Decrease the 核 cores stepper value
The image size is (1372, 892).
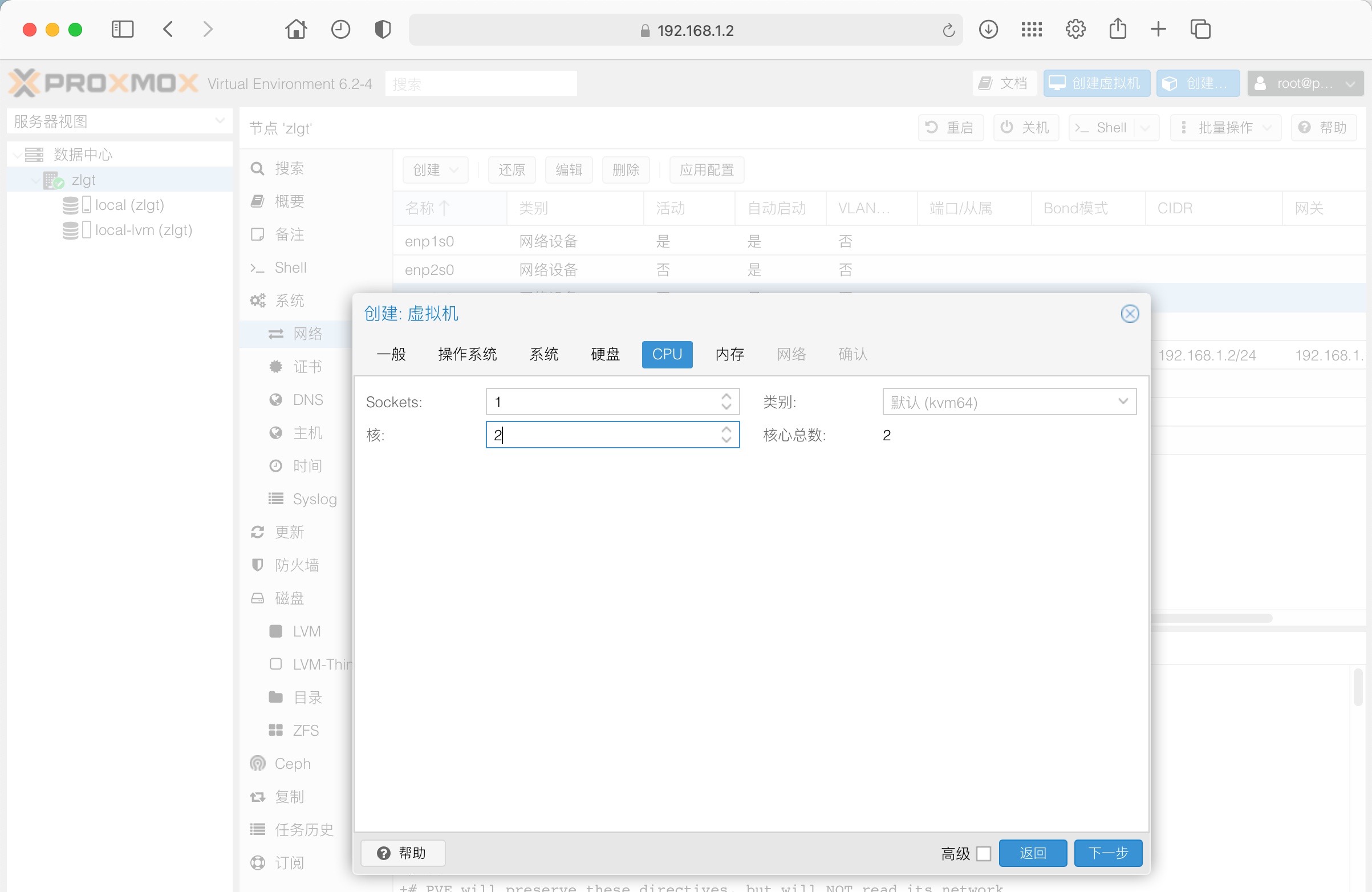[x=726, y=440]
